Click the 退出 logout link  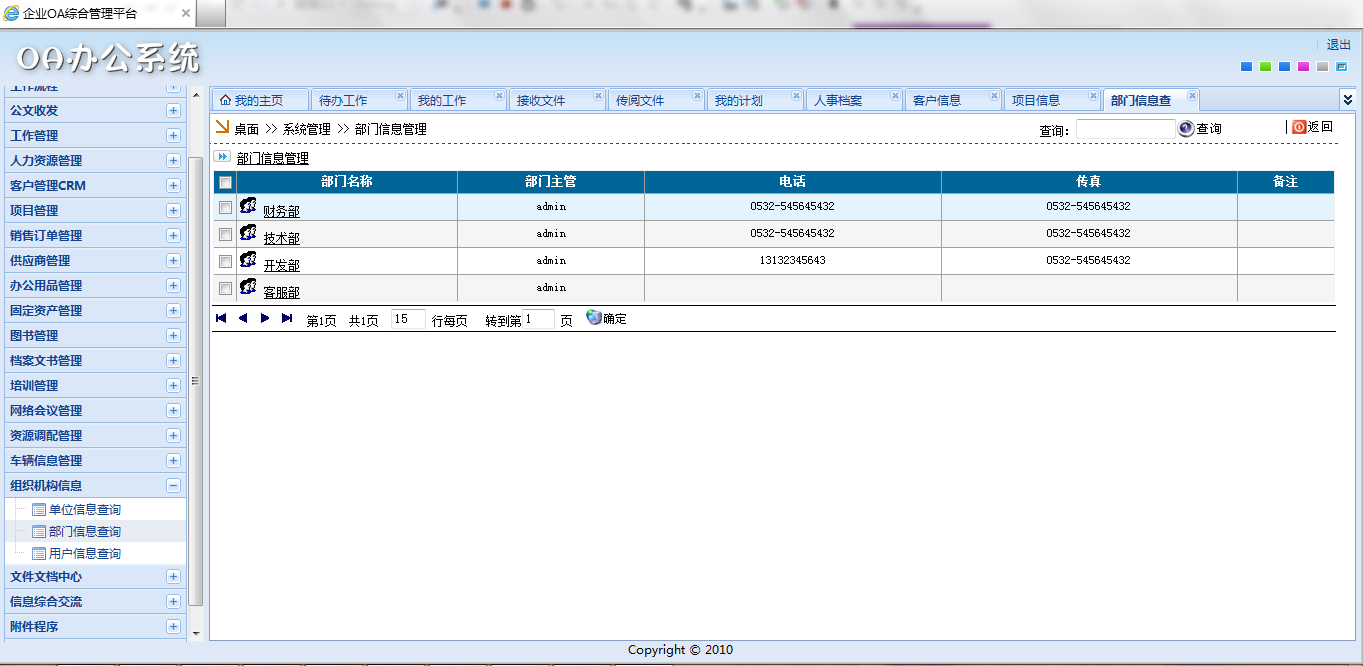coord(1338,44)
